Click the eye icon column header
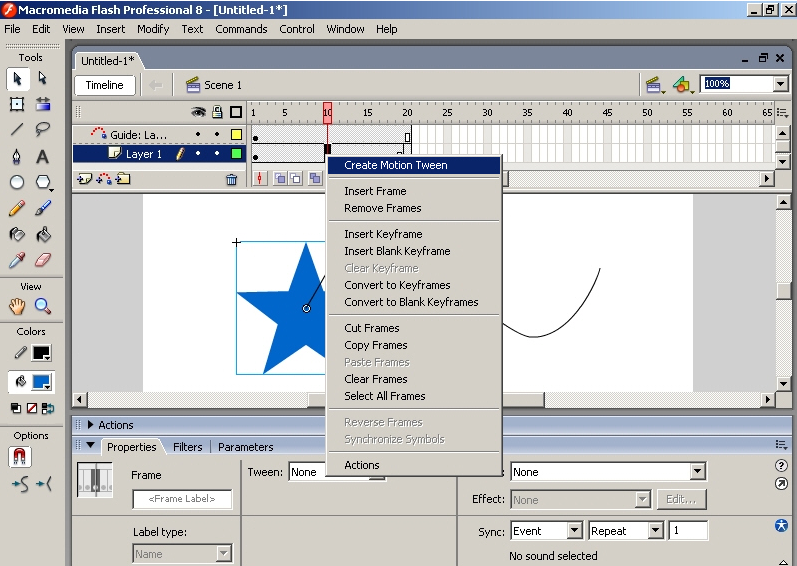The image size is (797, 566). coord(198,112)
